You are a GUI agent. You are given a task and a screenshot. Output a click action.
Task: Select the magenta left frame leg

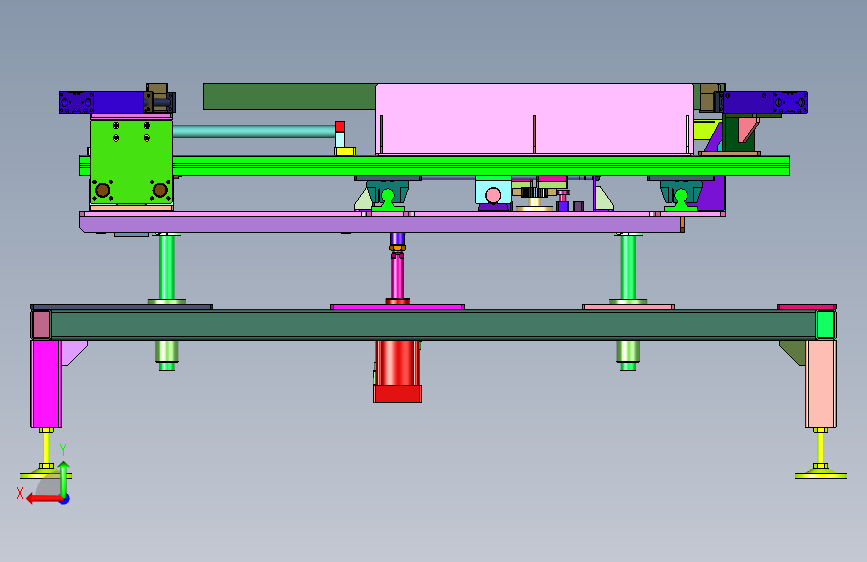pyautogui.click(x=46, y=384)
